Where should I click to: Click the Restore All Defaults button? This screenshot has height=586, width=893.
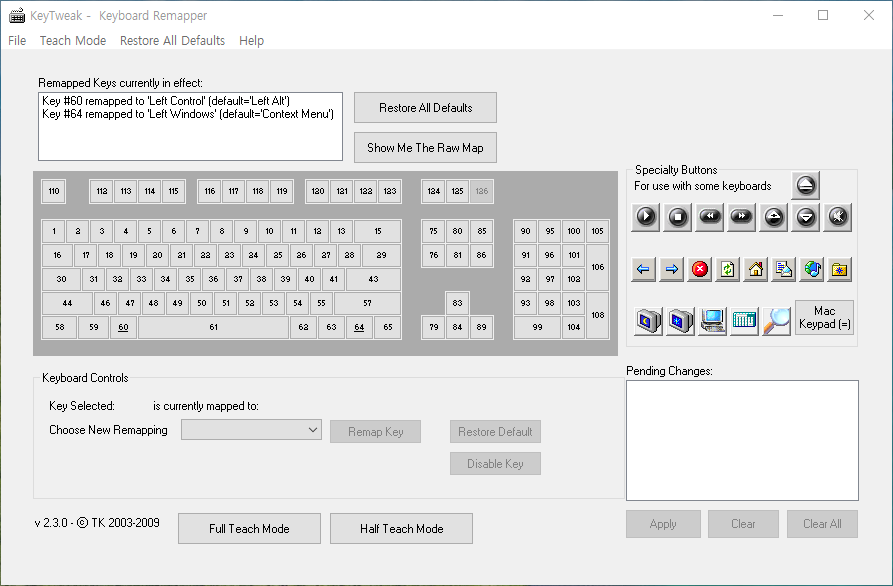click(x=425, y=108)
